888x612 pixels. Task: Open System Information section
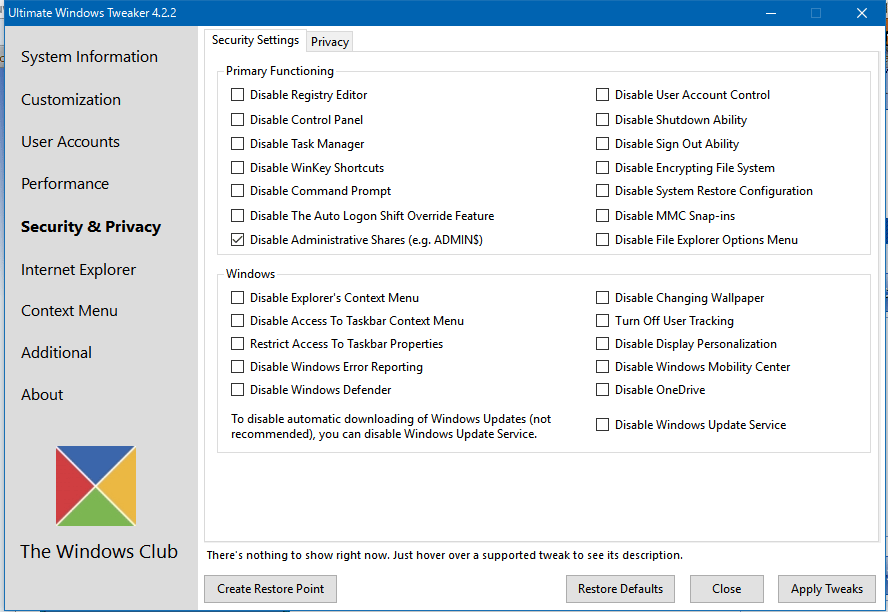coord(89,57)
